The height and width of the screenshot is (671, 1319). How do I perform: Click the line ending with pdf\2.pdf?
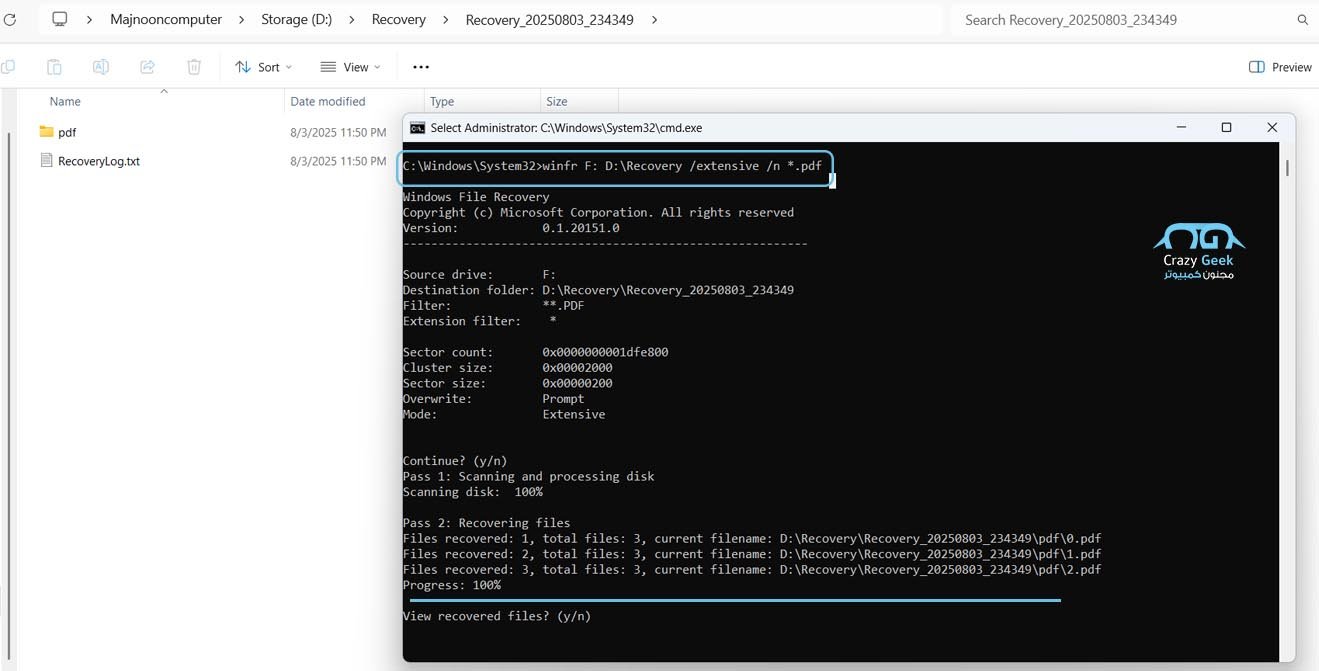(x=752, y=569)
